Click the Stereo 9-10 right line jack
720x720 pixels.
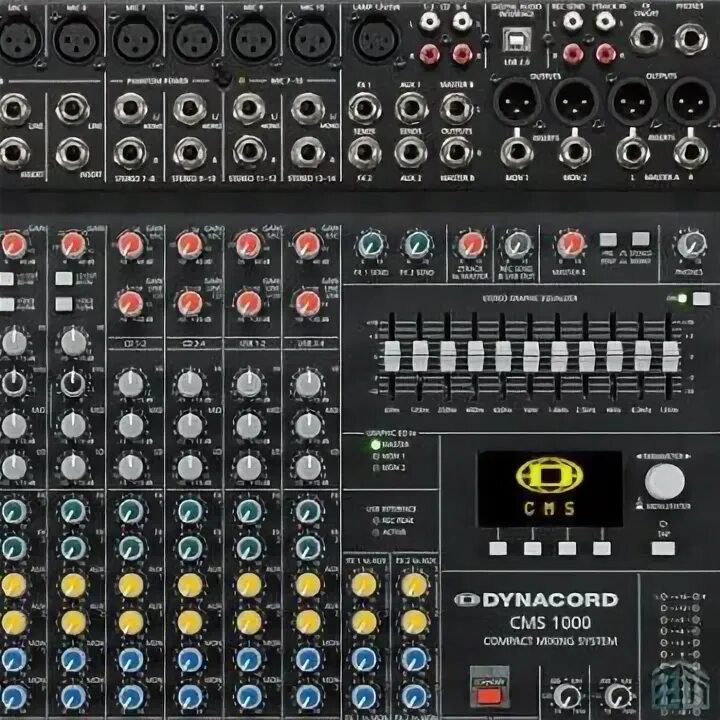click(x=190, y=152)
